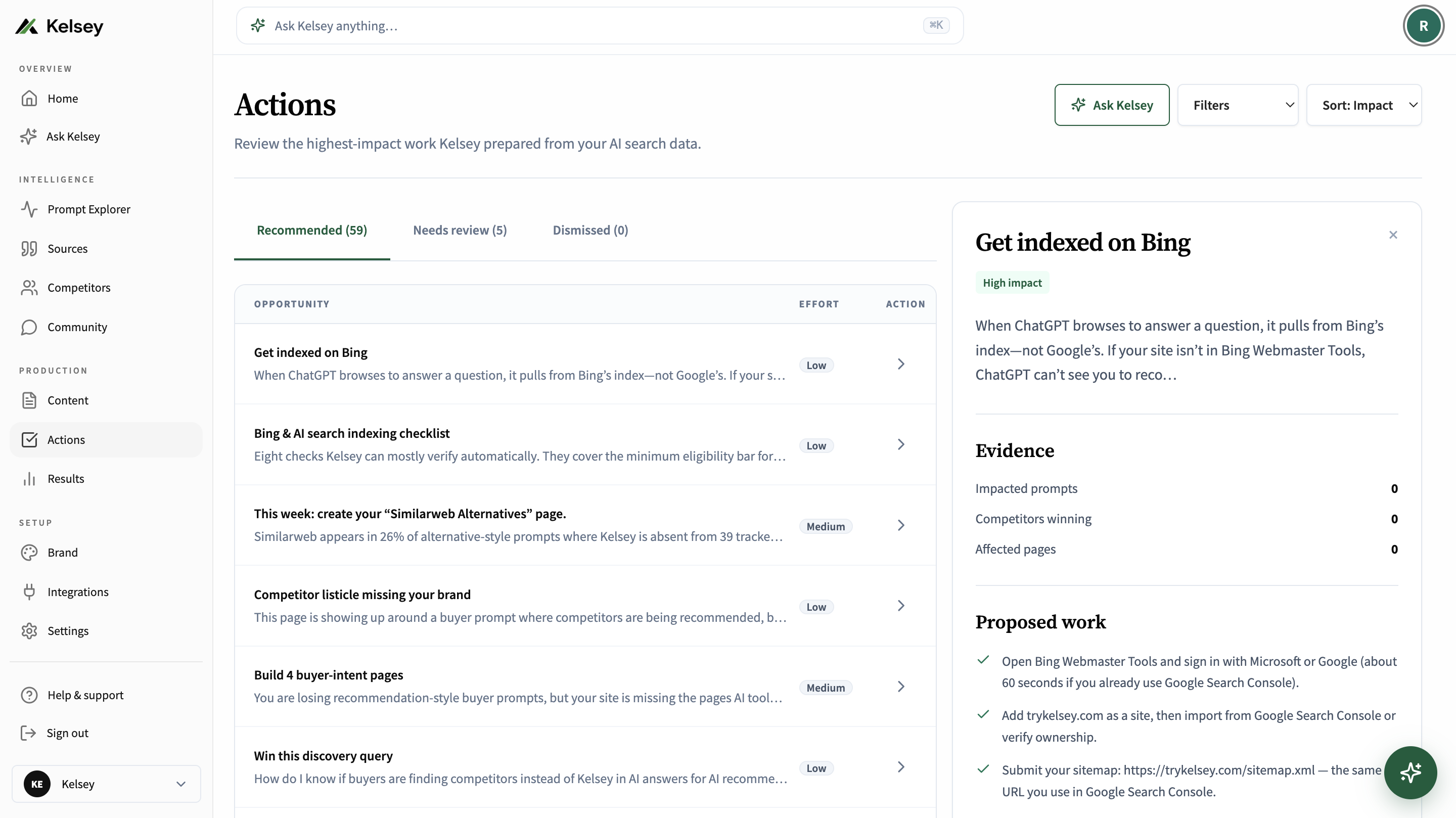This screenshot has height=818, width=1456.
Task: Click the first checkmark in Proposed work
Action: 983,660
